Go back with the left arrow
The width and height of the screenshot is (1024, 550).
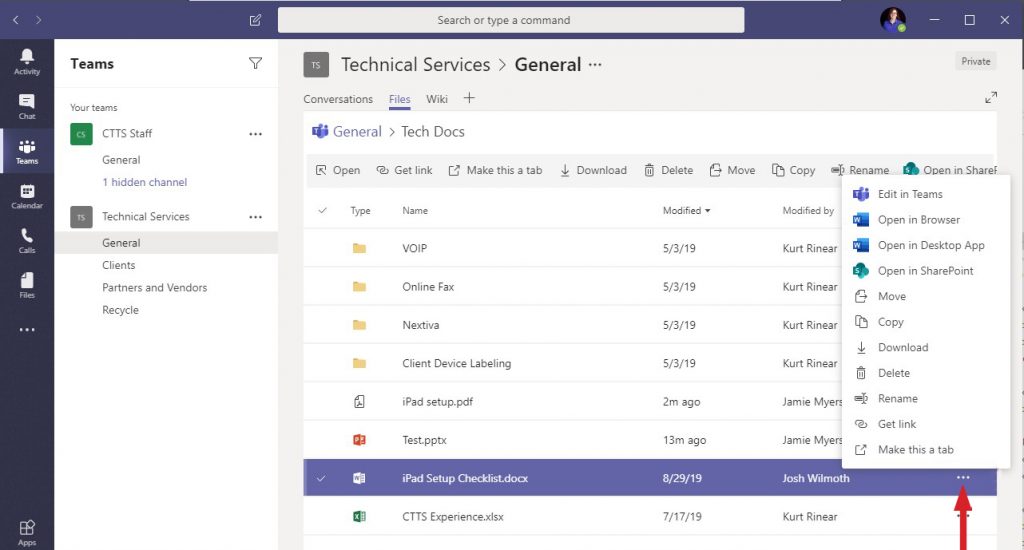coord(16,20)
